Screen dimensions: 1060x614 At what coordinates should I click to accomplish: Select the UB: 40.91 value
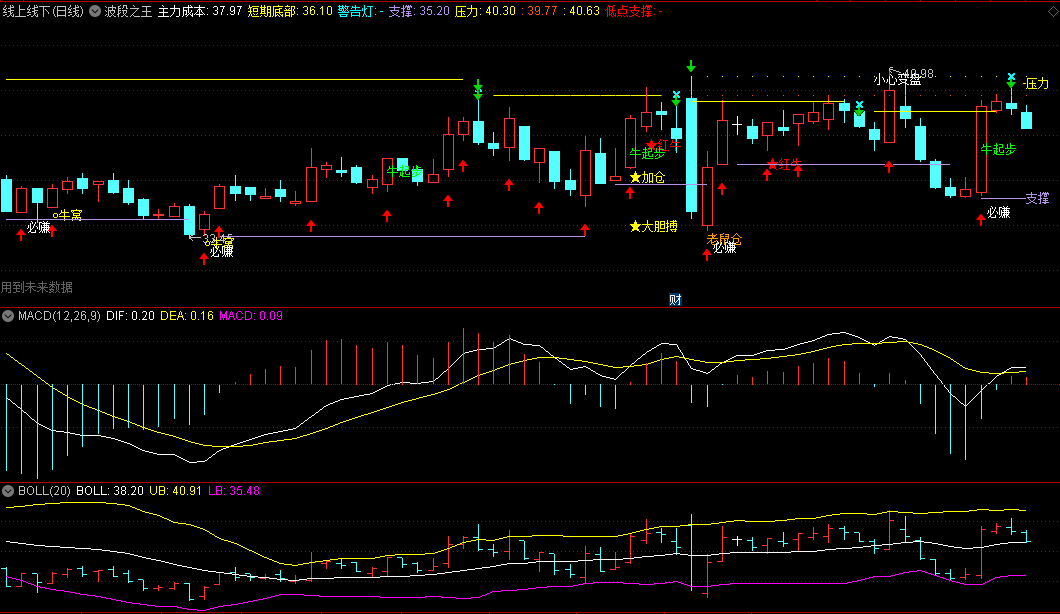click(175, 491)
